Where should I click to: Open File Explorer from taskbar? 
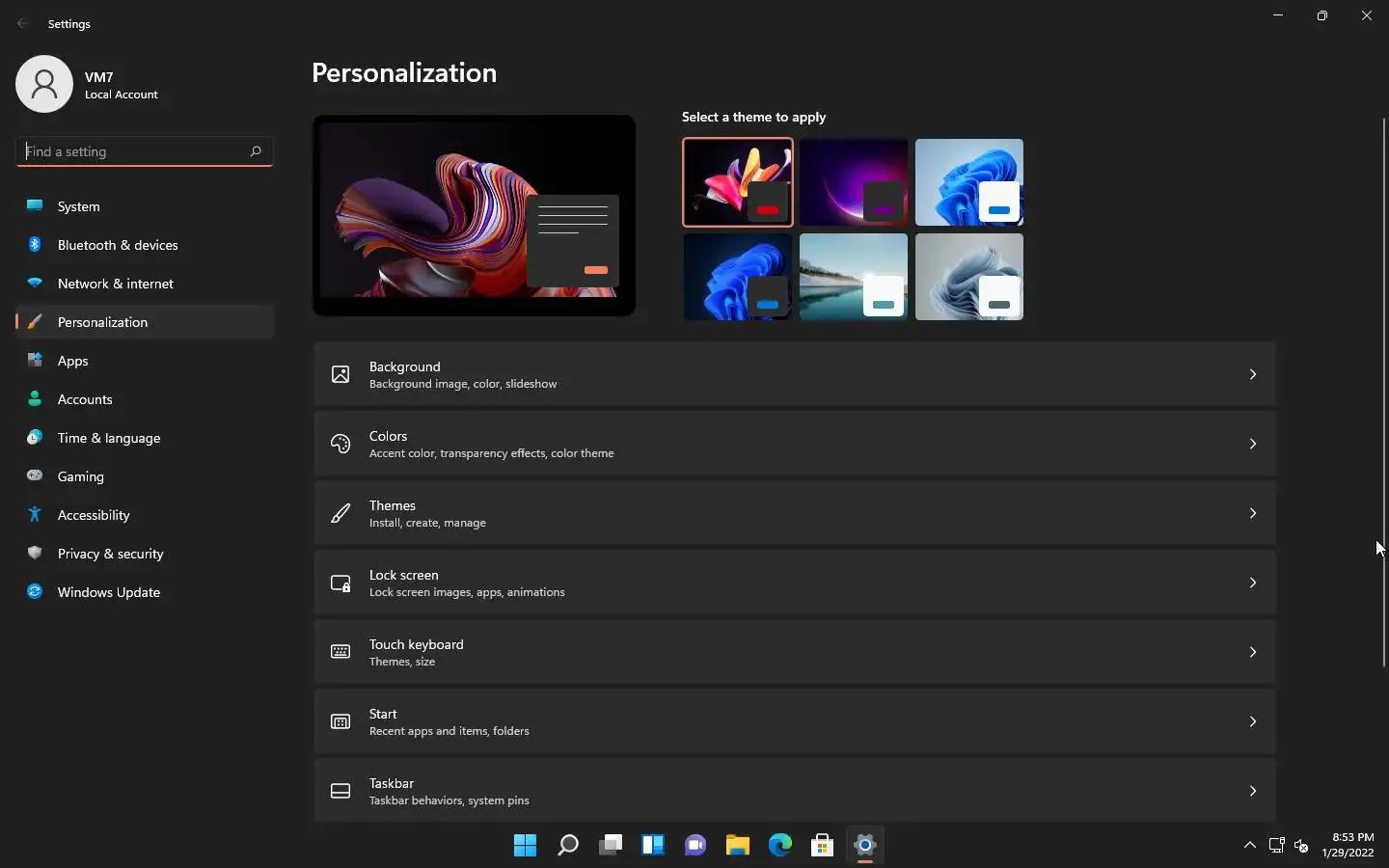(738, 846)
